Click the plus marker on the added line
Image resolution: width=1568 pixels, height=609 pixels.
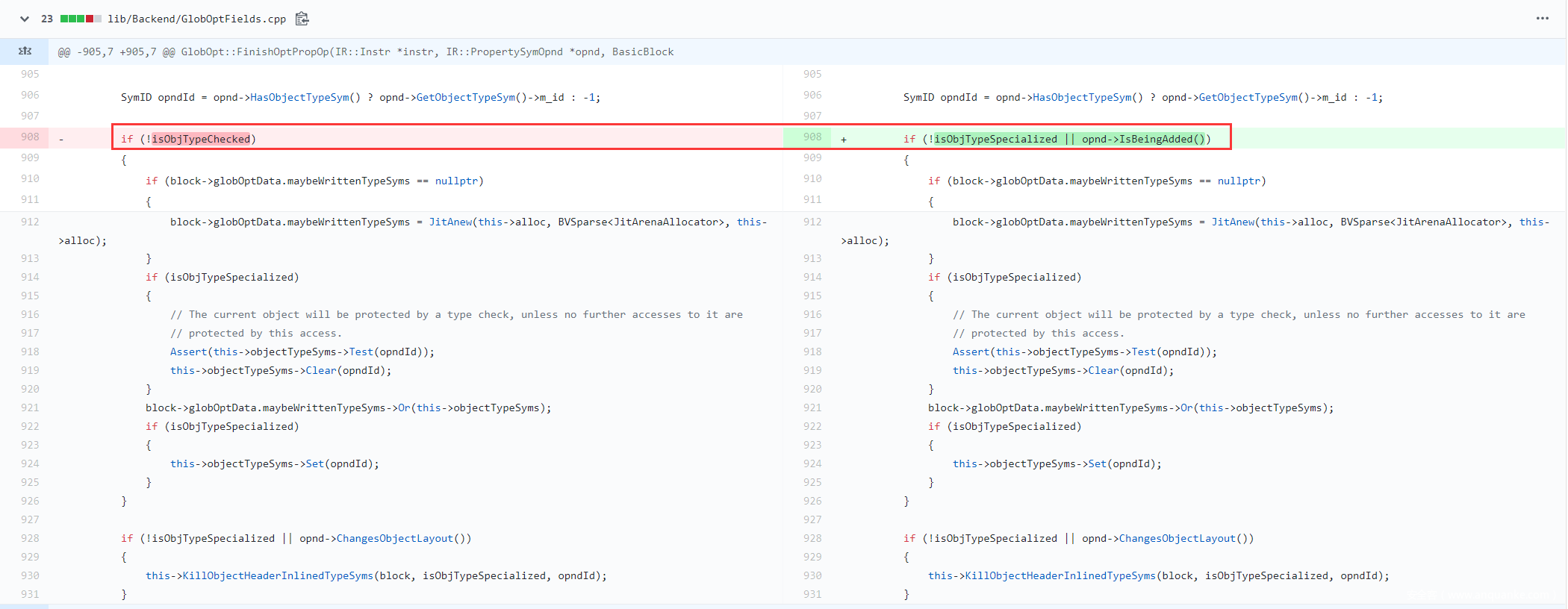pos(844,139)
